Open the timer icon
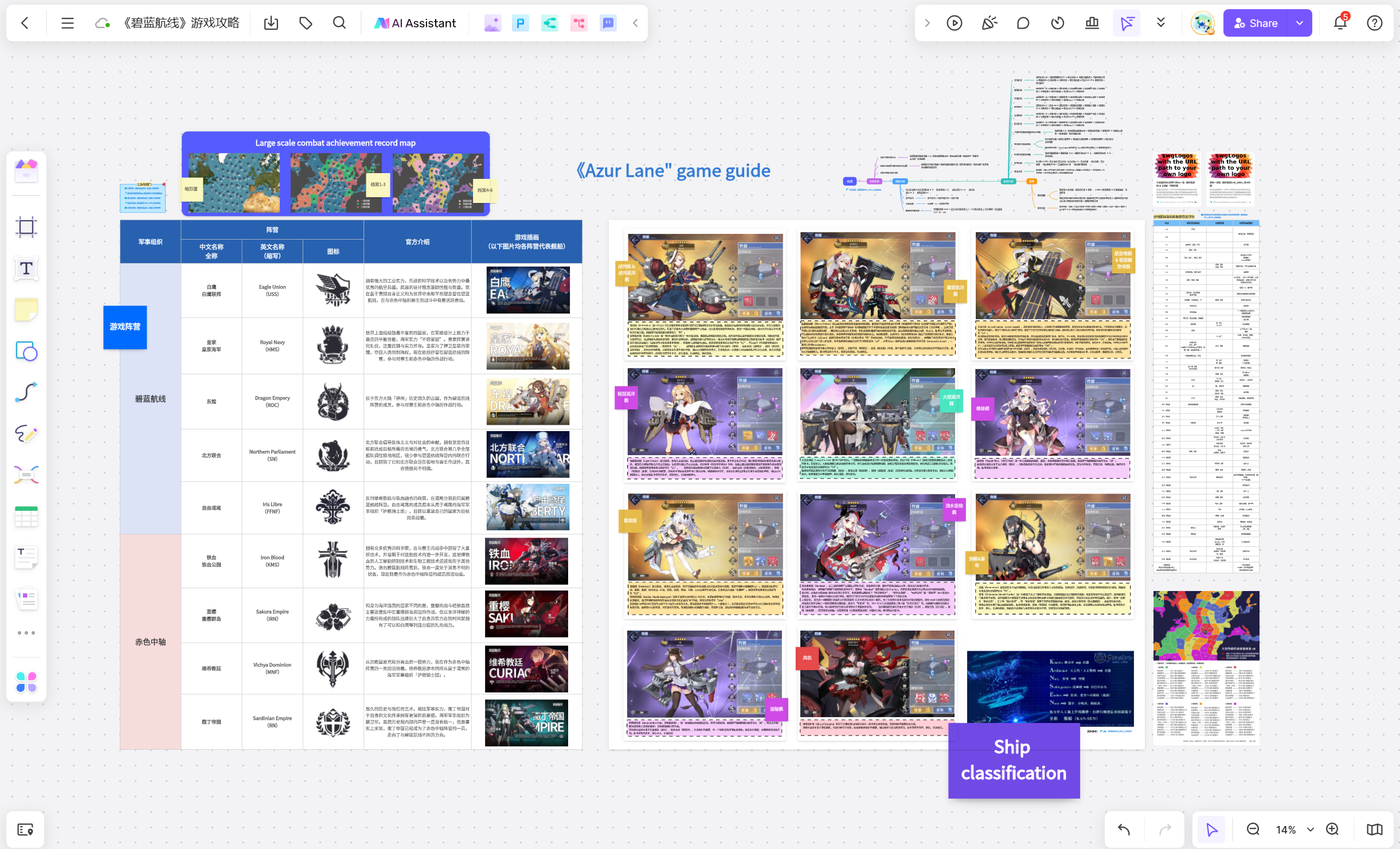Image resolution: width=1400 pixels, height=849 pixels. coord(1058,23)
